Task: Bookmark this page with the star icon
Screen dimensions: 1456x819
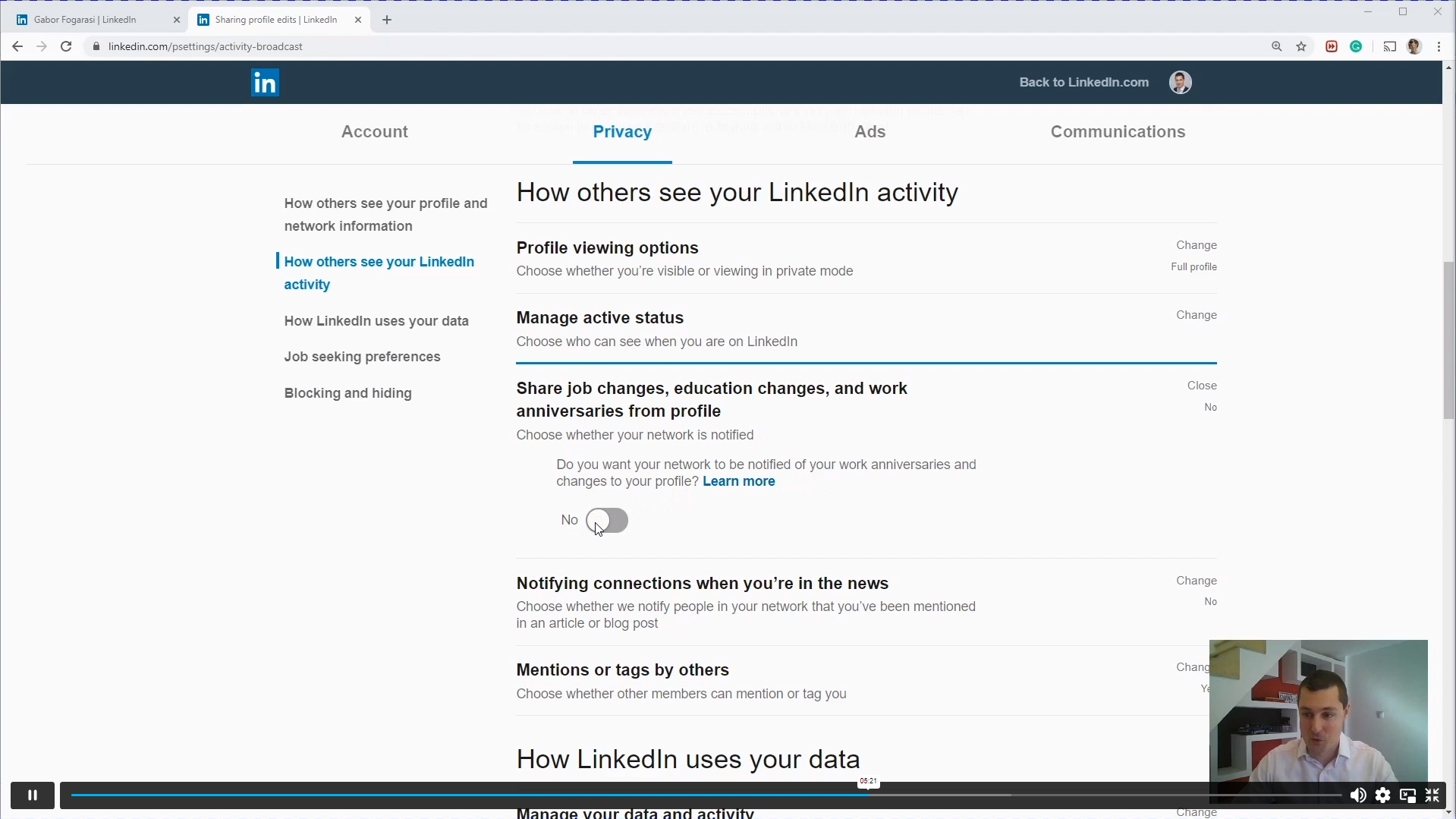Action: point(1301,46)
